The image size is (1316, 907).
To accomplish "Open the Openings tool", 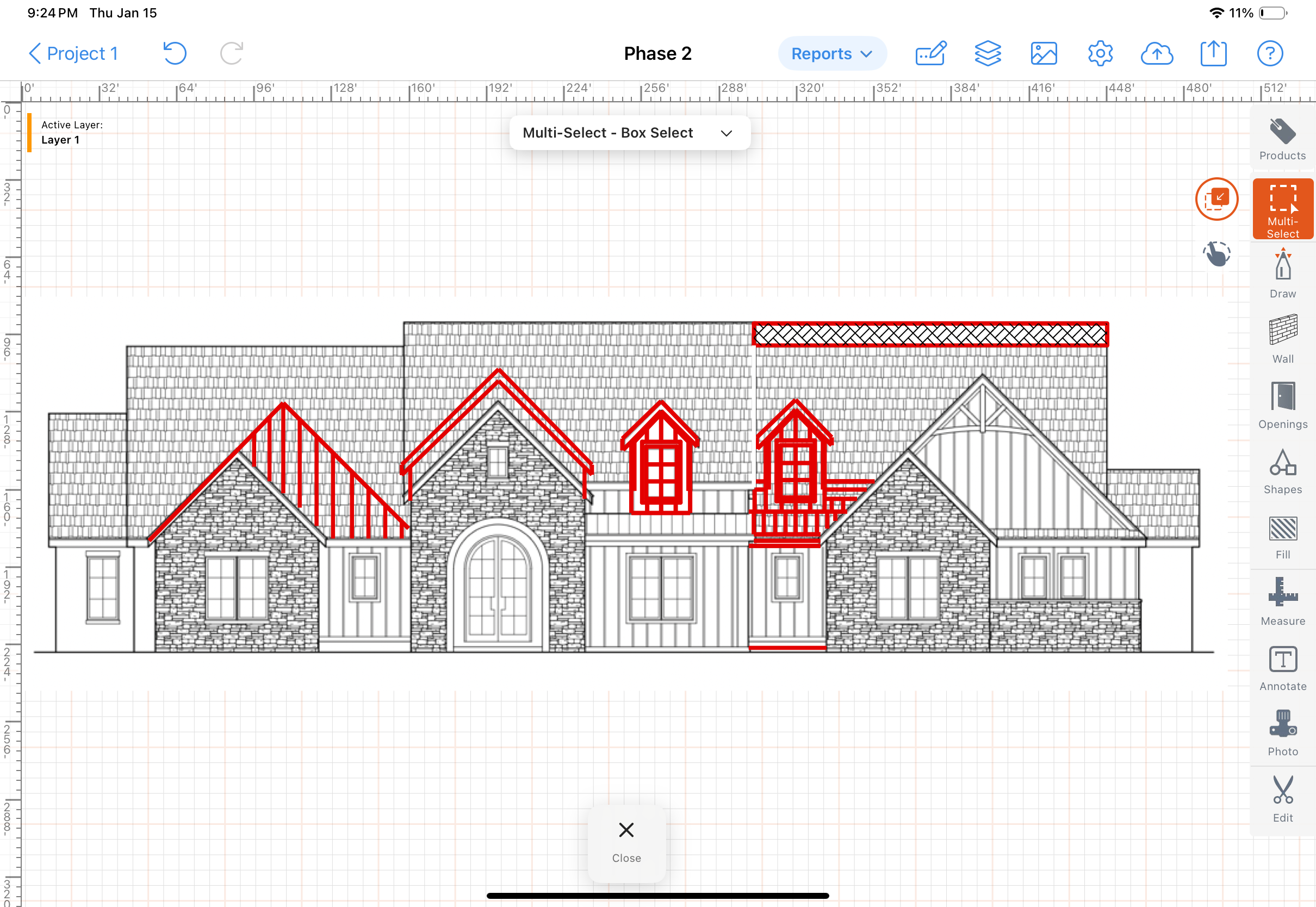I will point(1282,404).
